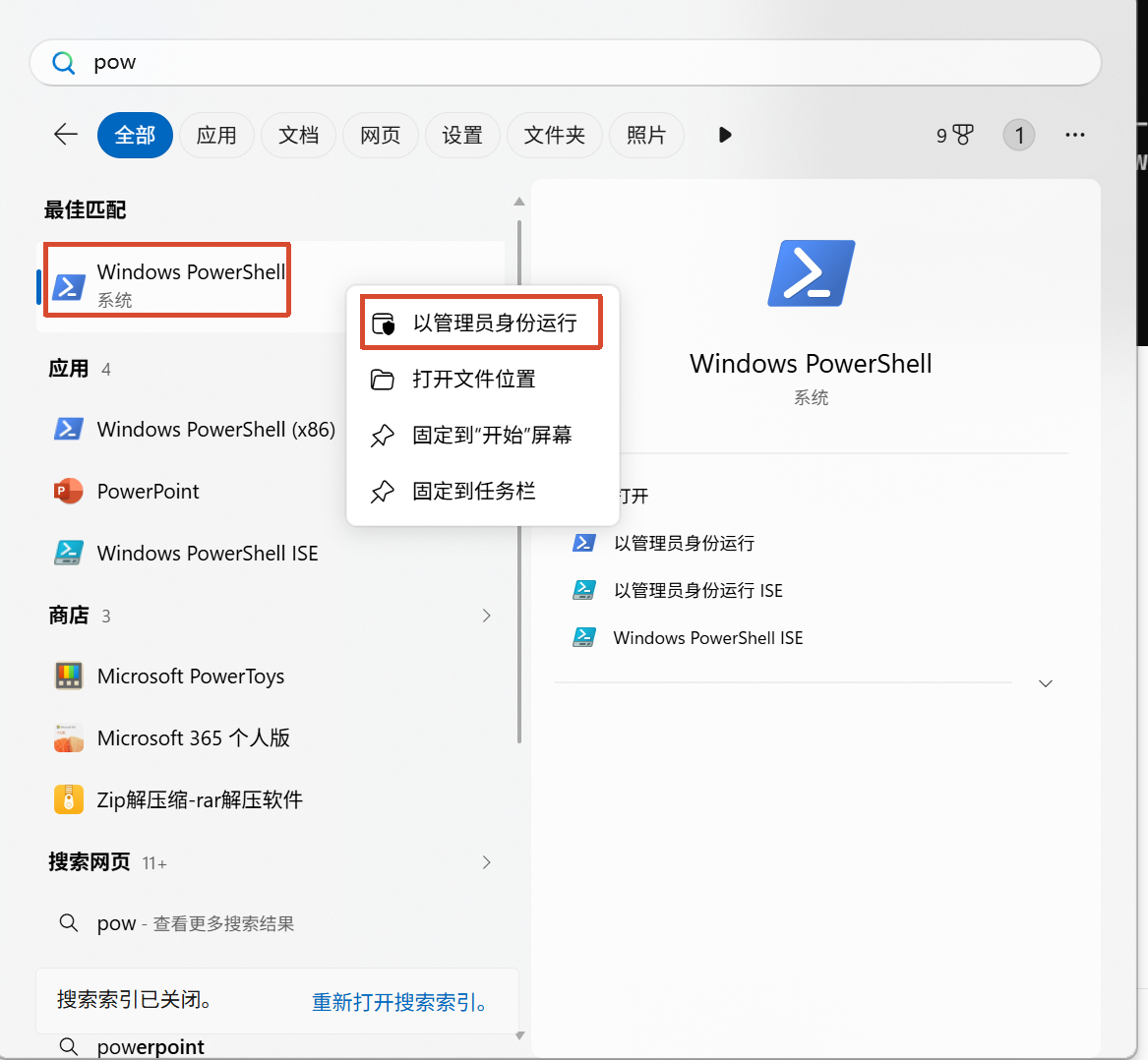This screenshot has height=1060, width=1148.
Task: Click the pin icon beside 固定到任务栏
Action: (x=383, y=492)
